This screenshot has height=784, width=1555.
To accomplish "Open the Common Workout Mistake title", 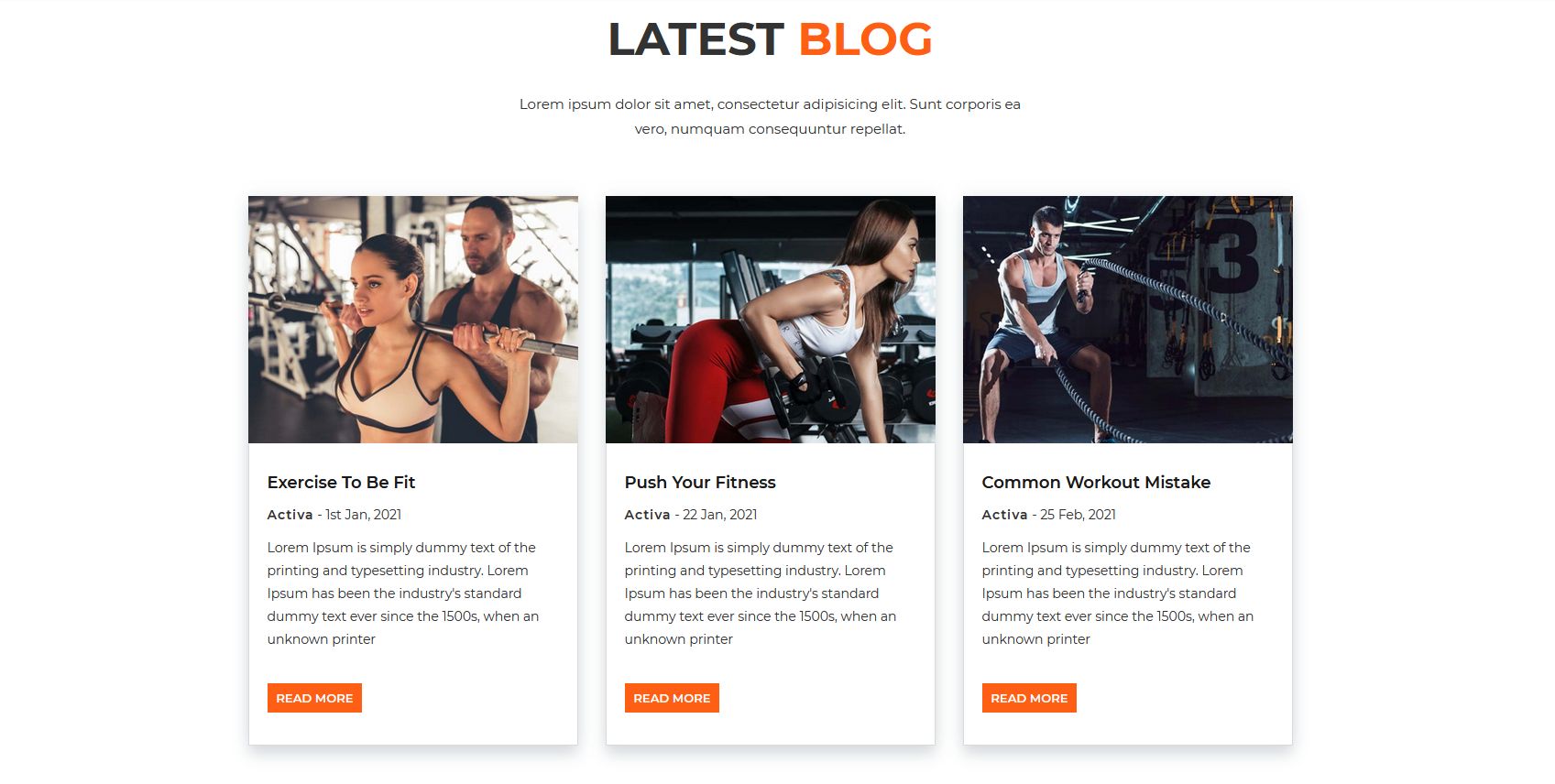I will [1096, 483].
